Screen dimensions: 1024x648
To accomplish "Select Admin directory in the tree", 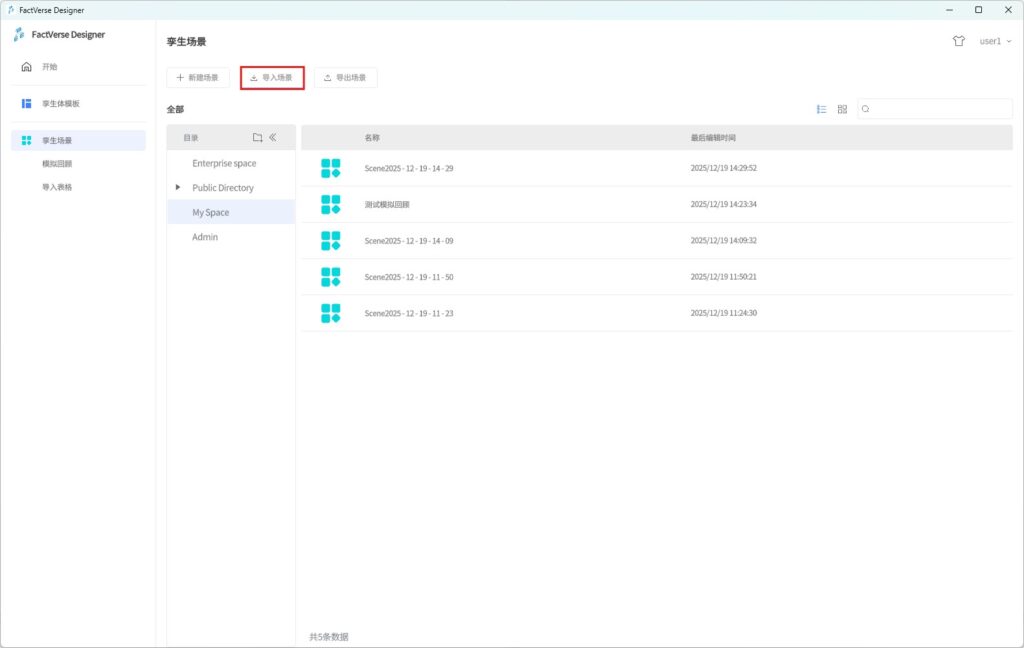I will click(205, 237).
